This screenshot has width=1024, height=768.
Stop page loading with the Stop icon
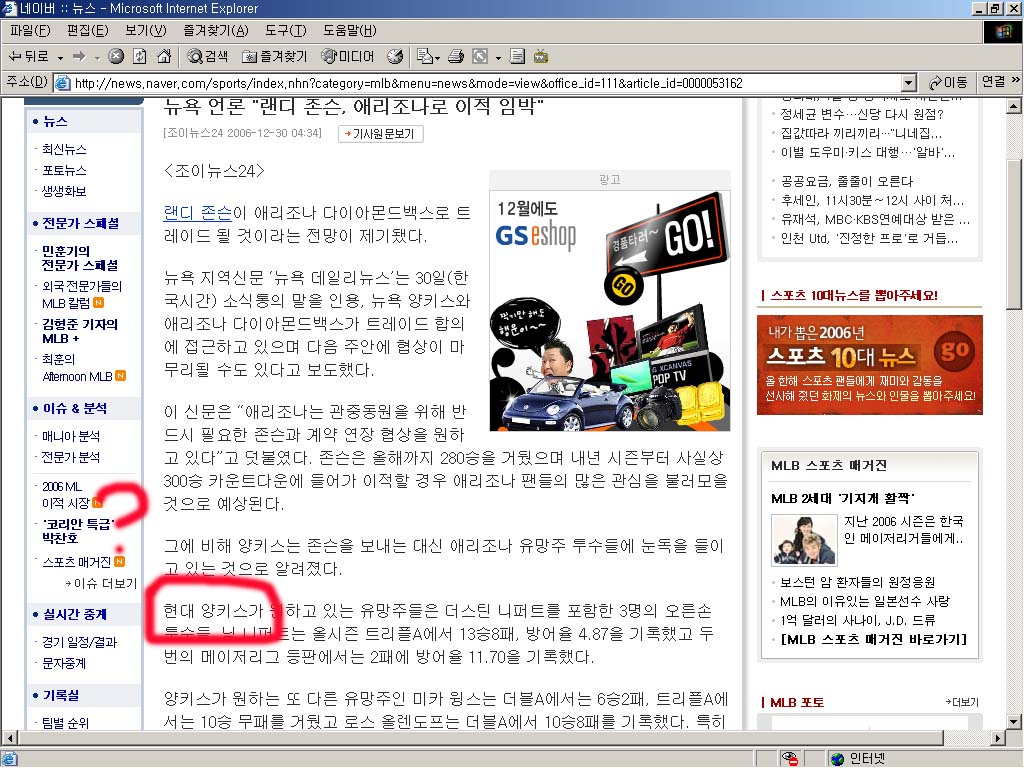tap(116, 57)
